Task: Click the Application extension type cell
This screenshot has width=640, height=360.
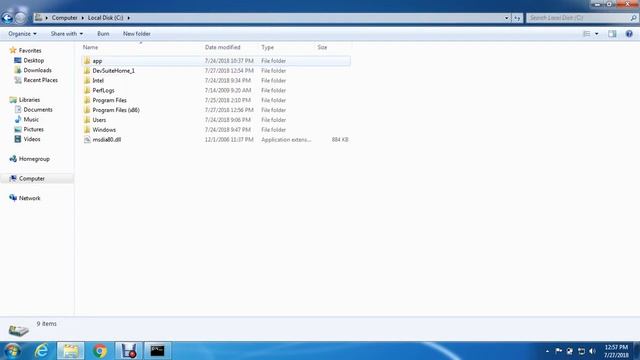Action: (286, 140)
